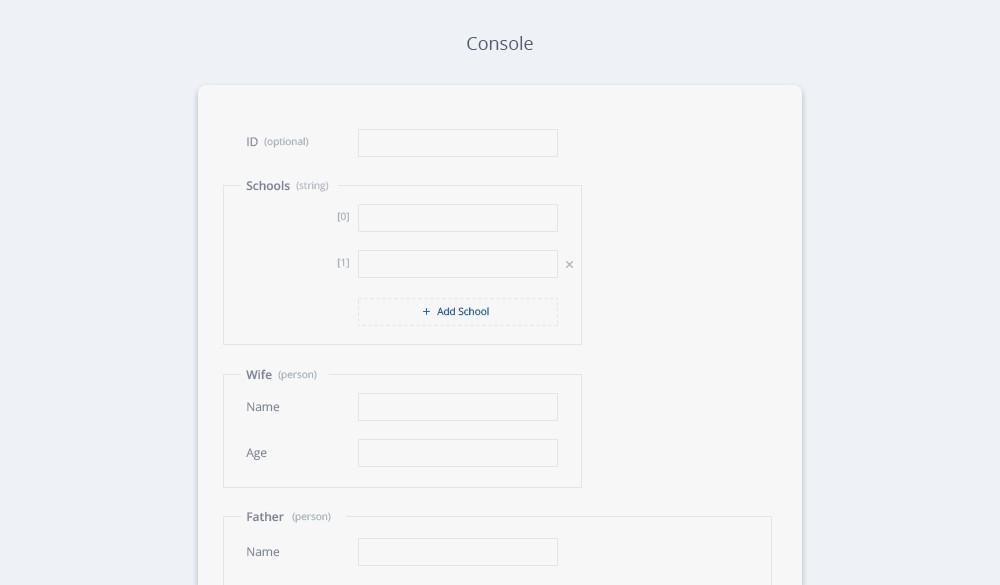Viewport: 1000px width, 585px height.
Task: Click the Father group legend
Action: 265,517
